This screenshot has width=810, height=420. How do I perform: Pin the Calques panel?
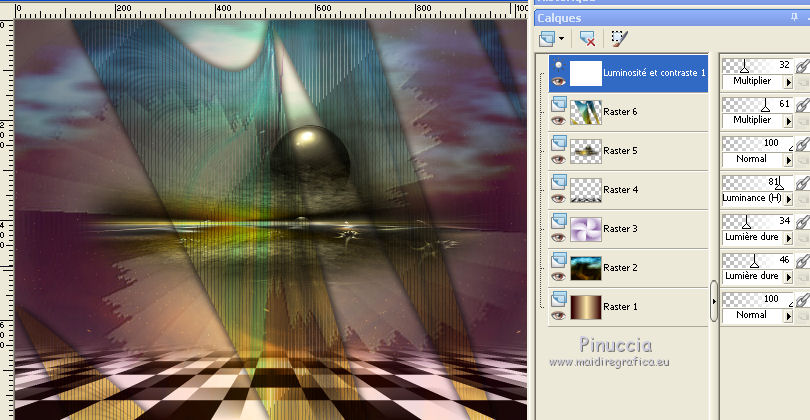click(794, 18)
